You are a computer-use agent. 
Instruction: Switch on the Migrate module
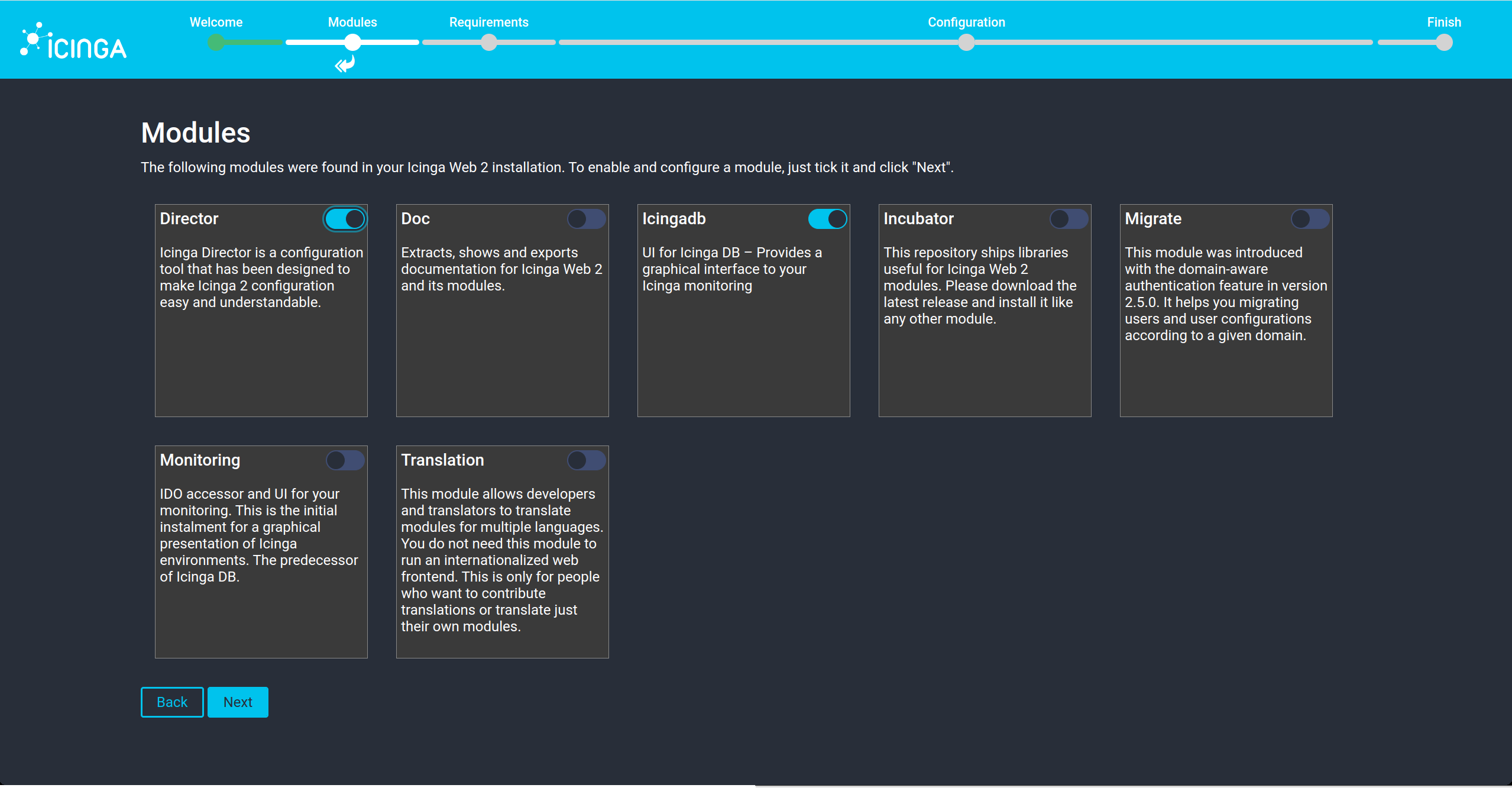click(1310, 219)
